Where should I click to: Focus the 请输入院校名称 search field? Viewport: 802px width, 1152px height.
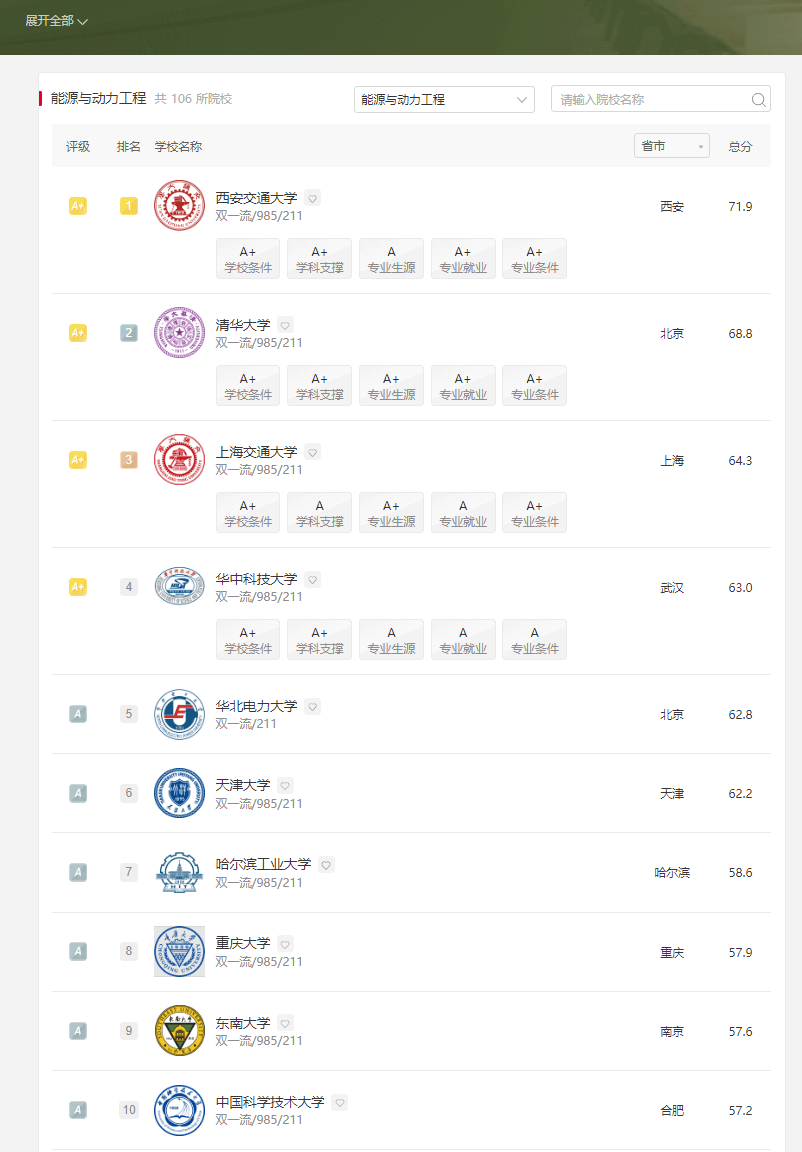pos(650,100)
